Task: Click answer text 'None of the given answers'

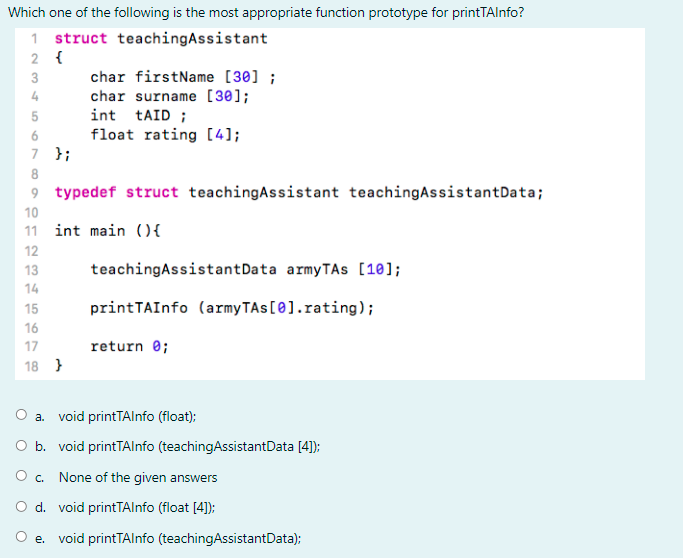Action: tap(138, 477)
